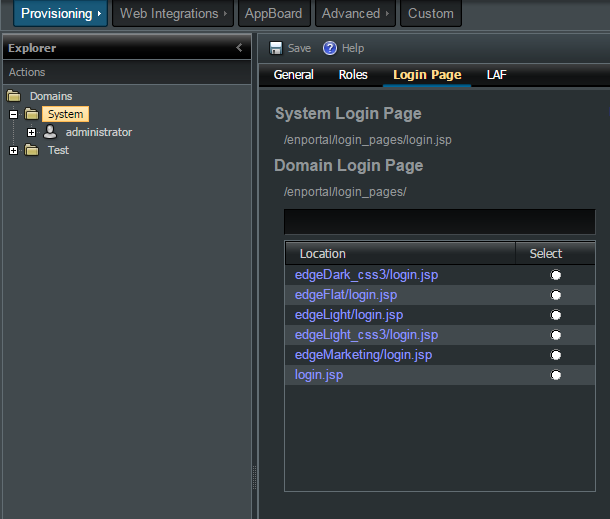Expand the administrator tree node
Screen dimensions: 610x519
[x=32, y=132]
